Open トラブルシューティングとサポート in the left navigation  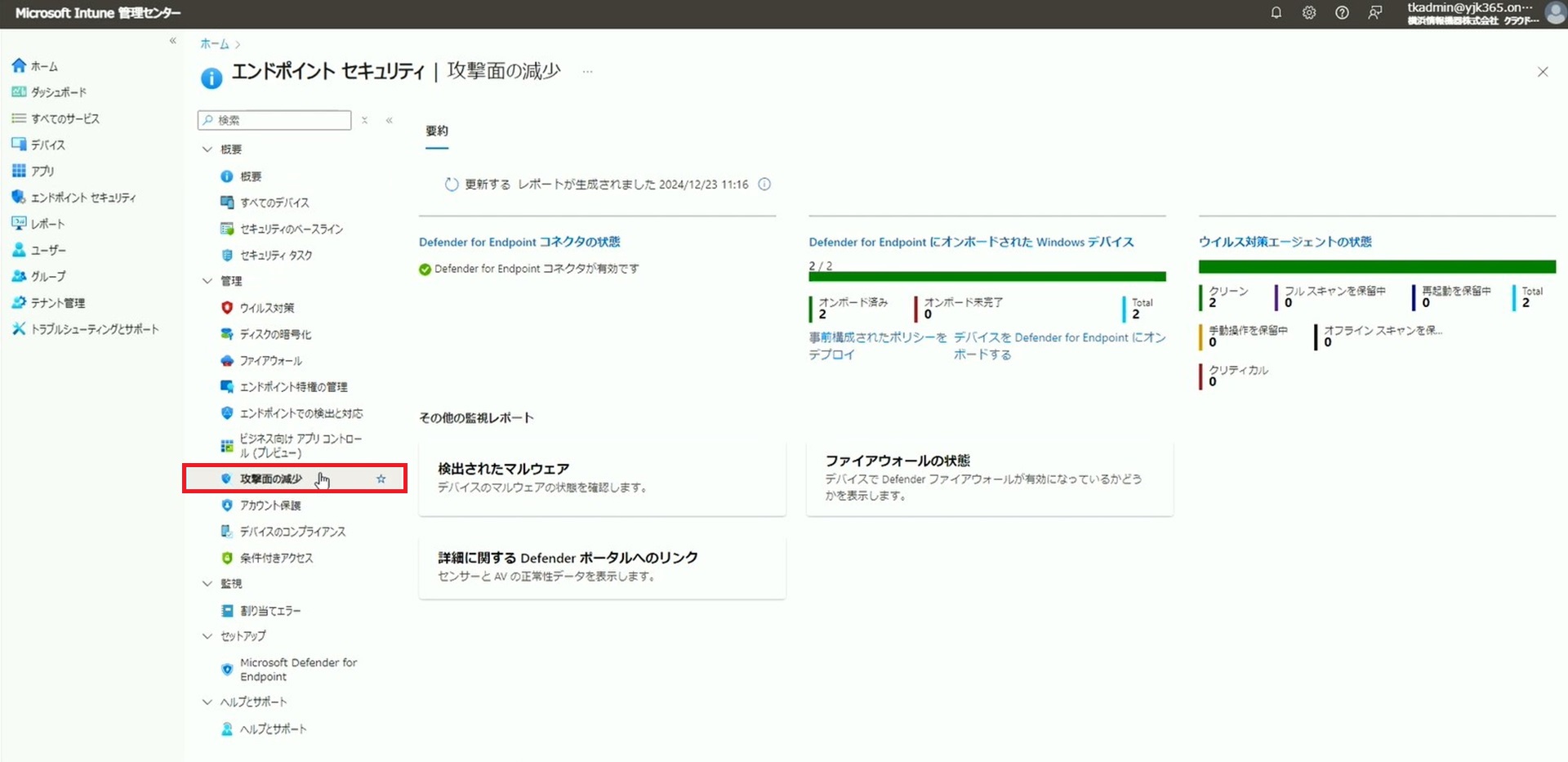pyautogui.click(x=85, y=329)
